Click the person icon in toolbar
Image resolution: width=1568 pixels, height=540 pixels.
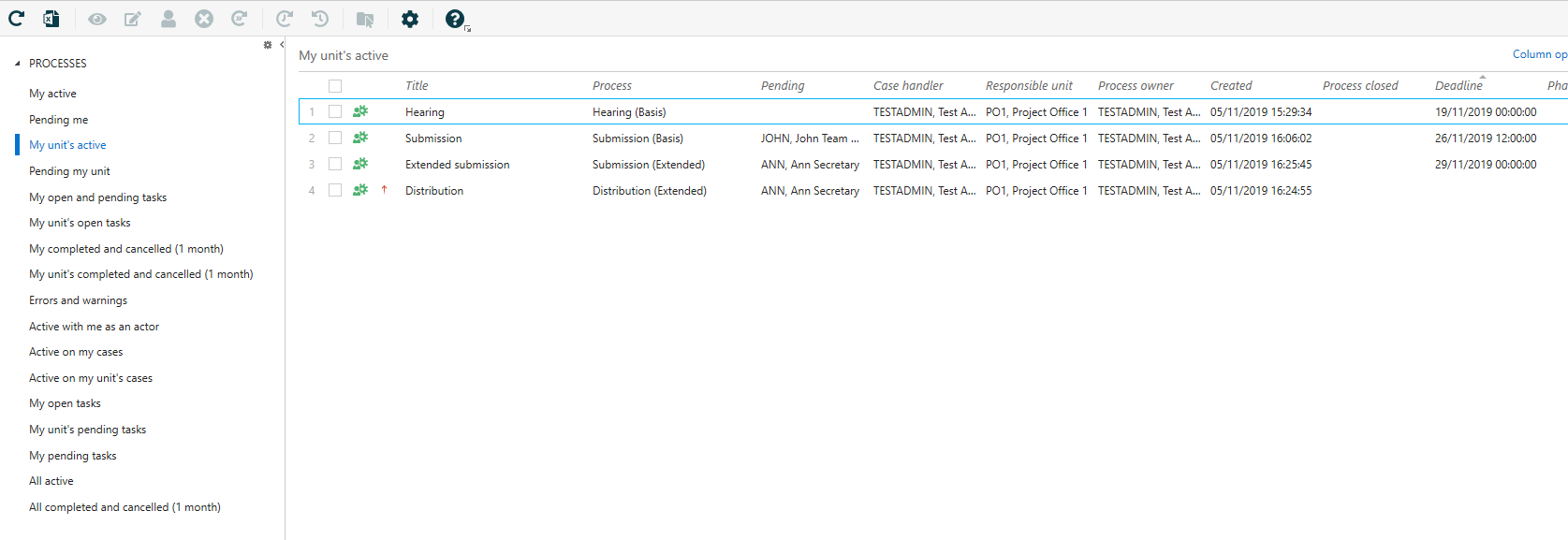(169, 19)
